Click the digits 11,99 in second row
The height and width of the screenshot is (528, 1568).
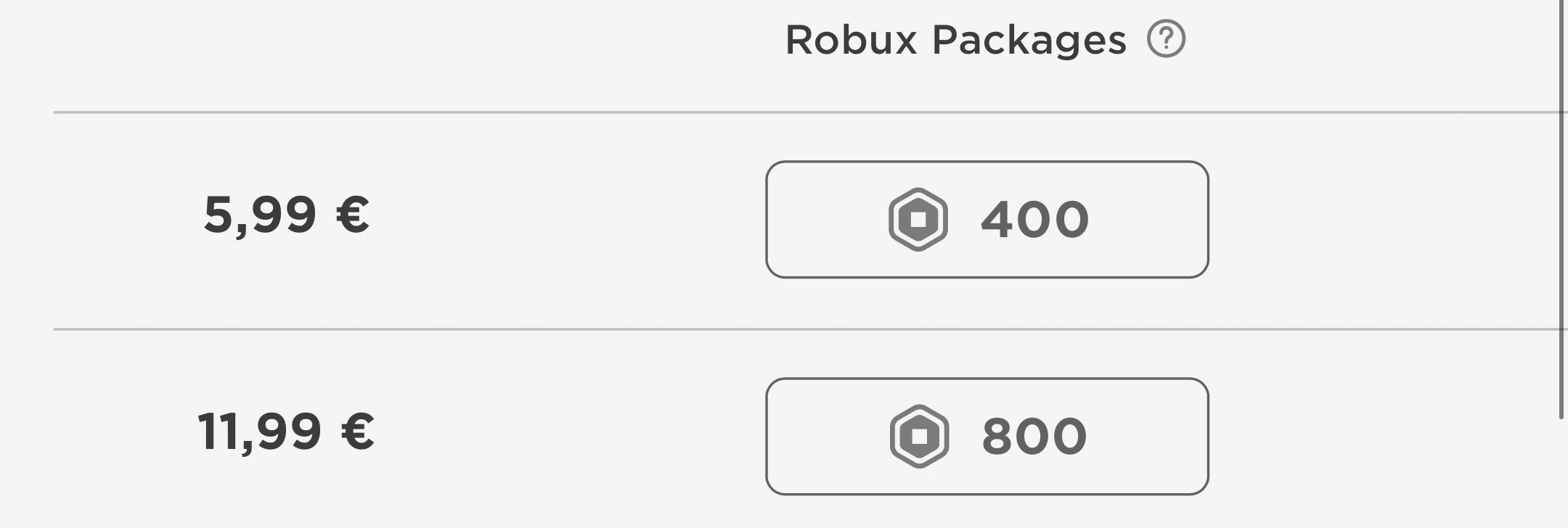tap(259, 432)
